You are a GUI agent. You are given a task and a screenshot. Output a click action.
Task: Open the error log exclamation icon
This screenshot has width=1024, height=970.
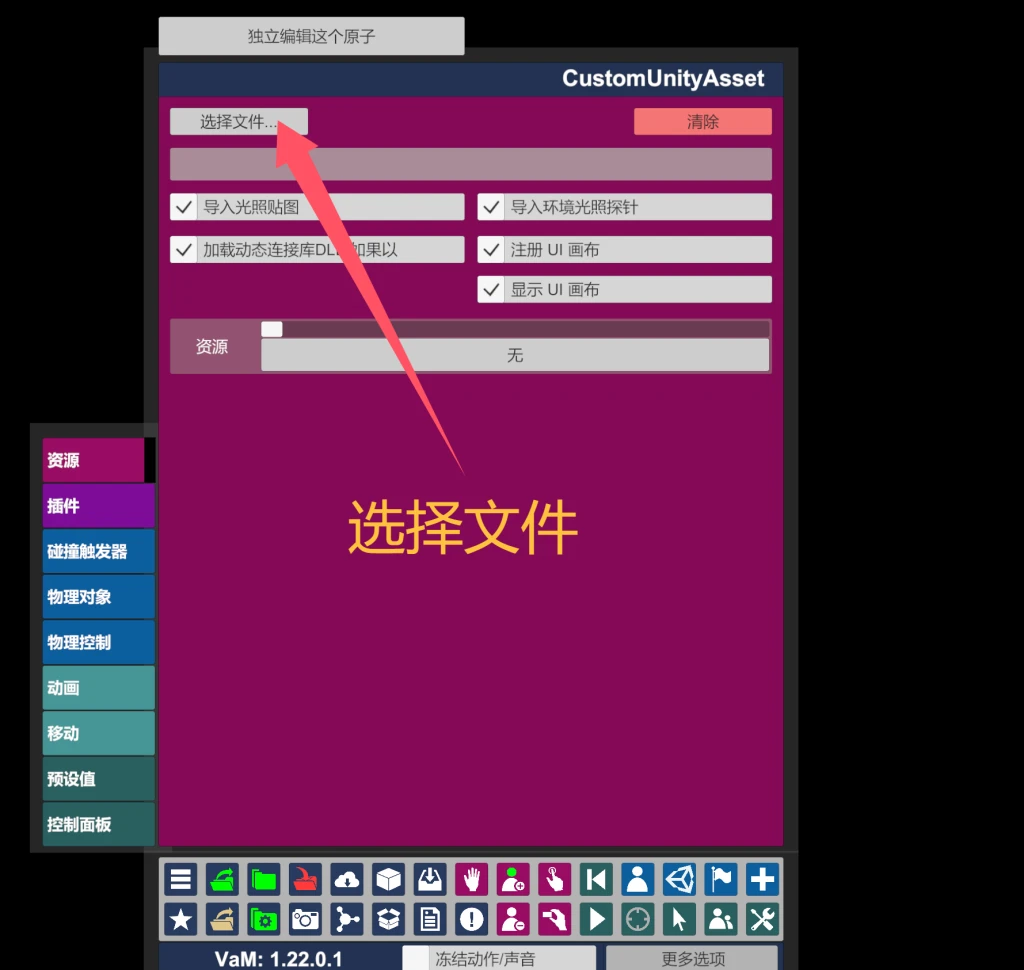tap(470, 919)
